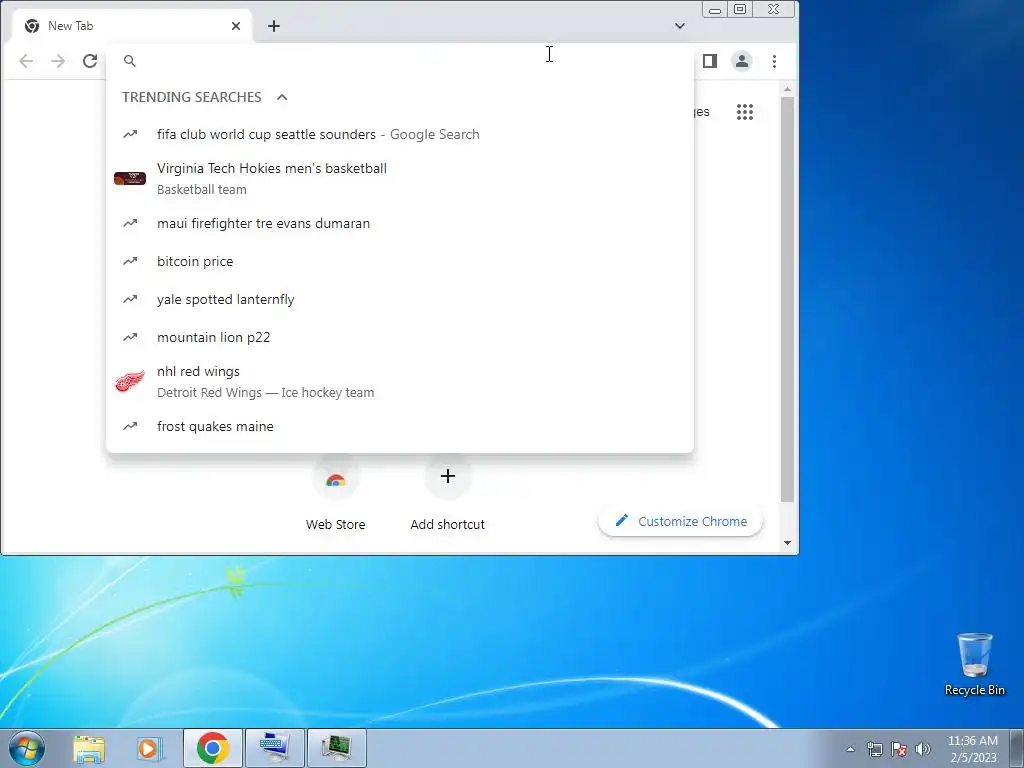Choose yale spotted lanternfly suggestion
Screen dimensions: 1024x768
400,299
